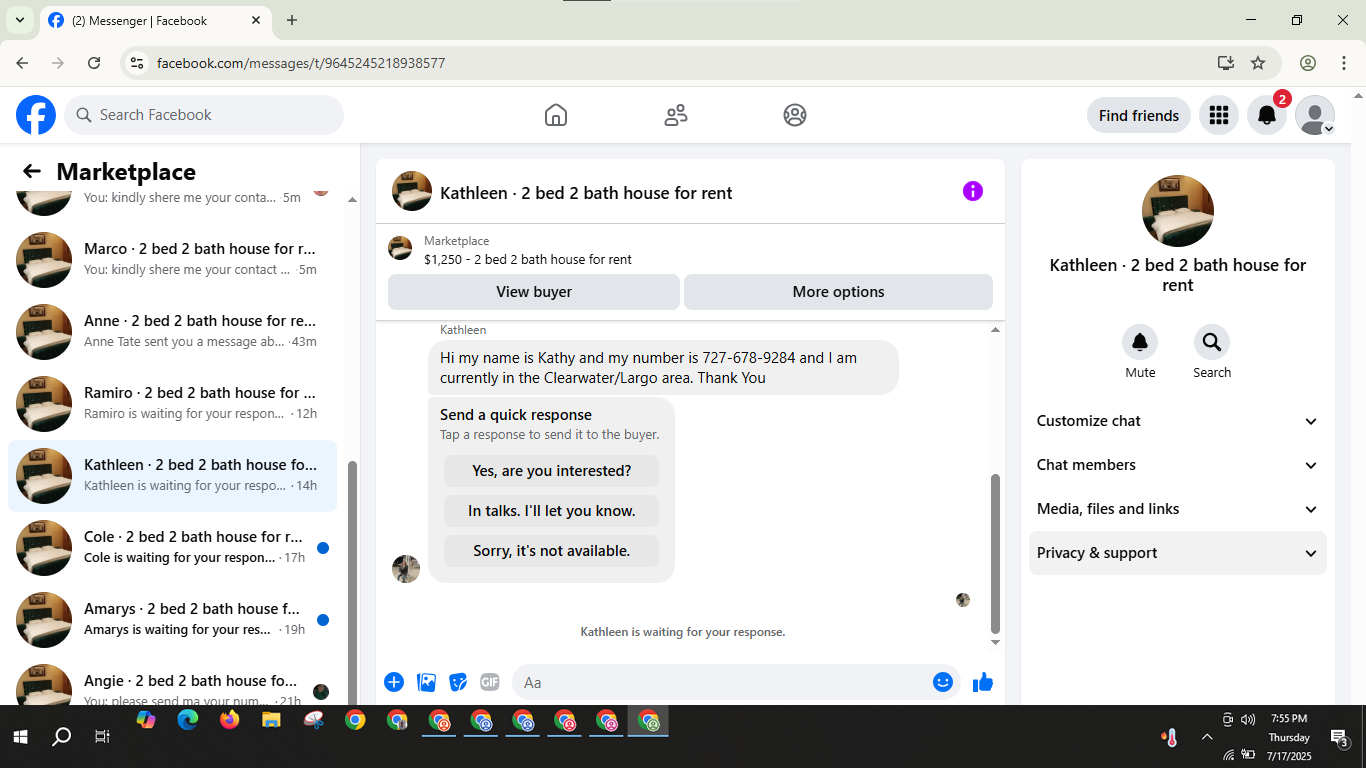Go to the Home feed icon
The image size is (1366, 768).
coord(556,115)
